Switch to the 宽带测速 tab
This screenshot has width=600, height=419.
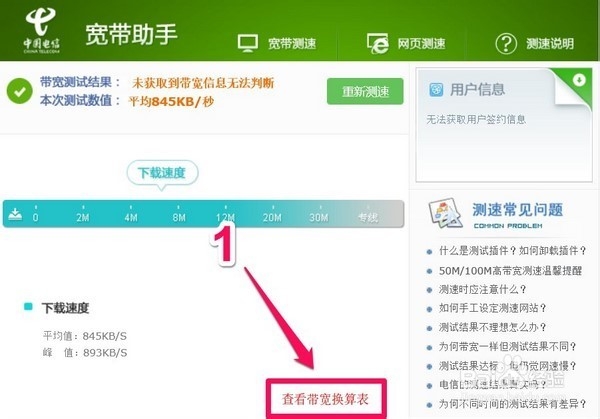pos(292,44)
